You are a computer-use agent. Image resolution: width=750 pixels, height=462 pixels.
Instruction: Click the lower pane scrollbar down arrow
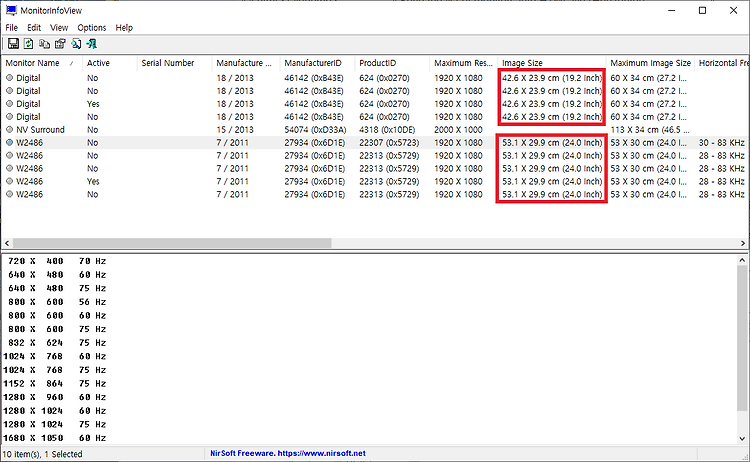click(742, 438)
